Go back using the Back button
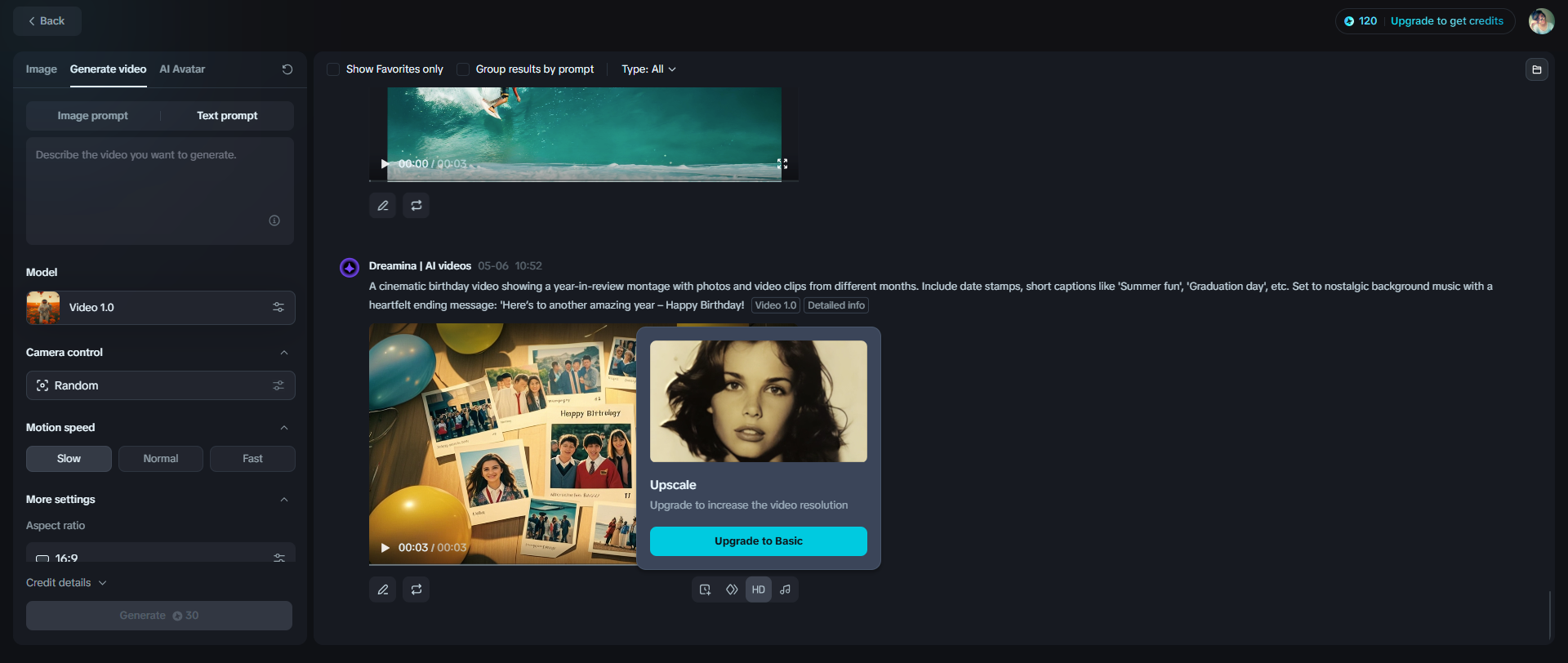The image size is (1568, 663). click(47, 21)
